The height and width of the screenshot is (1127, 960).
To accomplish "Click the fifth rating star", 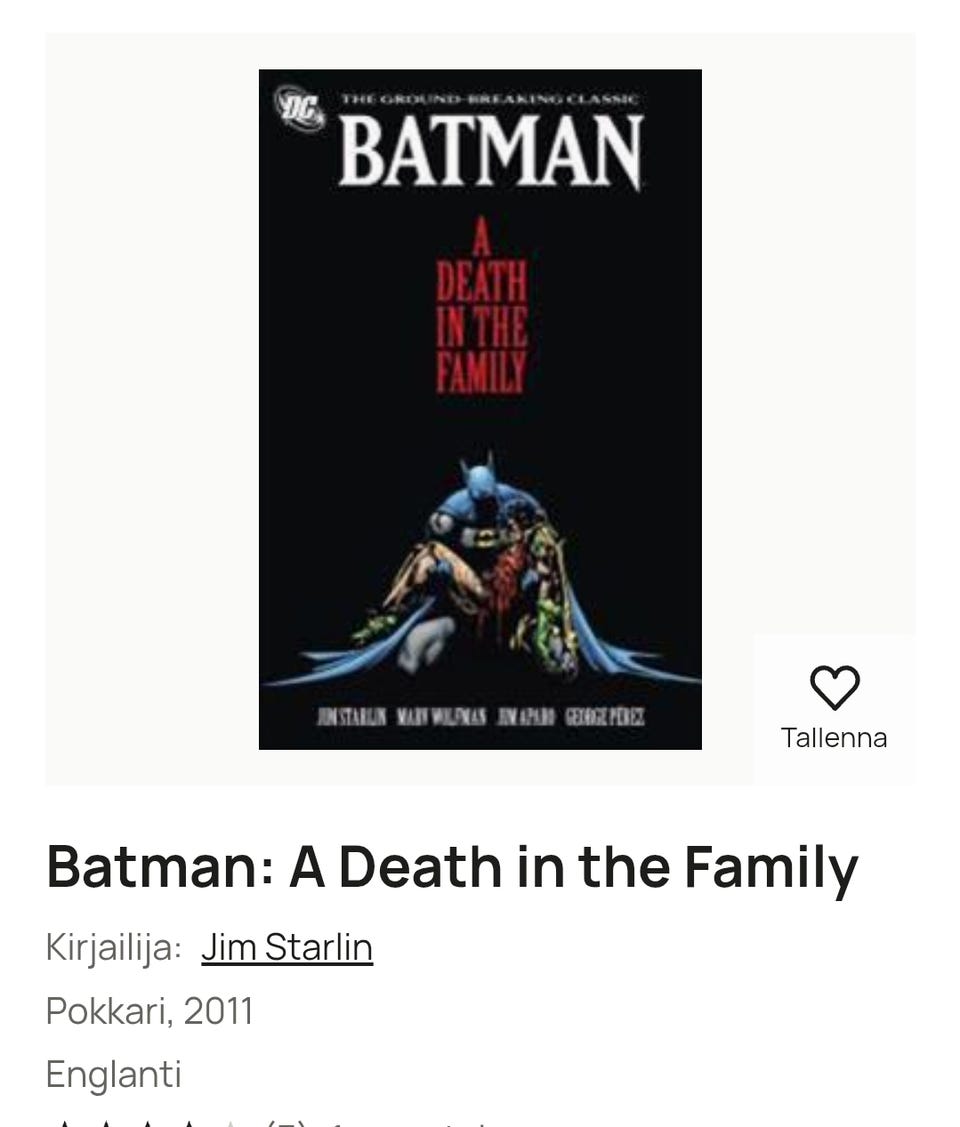I will (x=231, y=1123).
